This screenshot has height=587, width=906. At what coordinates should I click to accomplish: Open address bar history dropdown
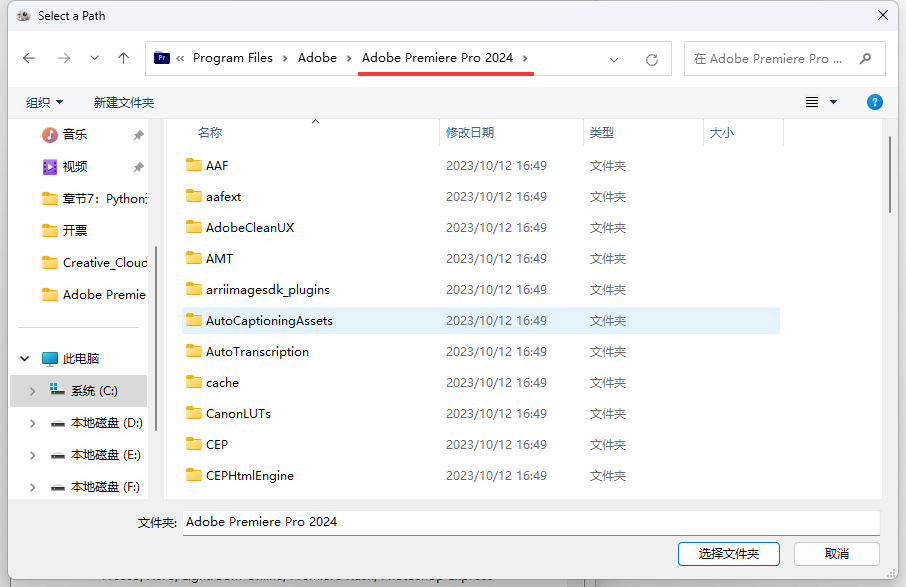tap(614, 59)
